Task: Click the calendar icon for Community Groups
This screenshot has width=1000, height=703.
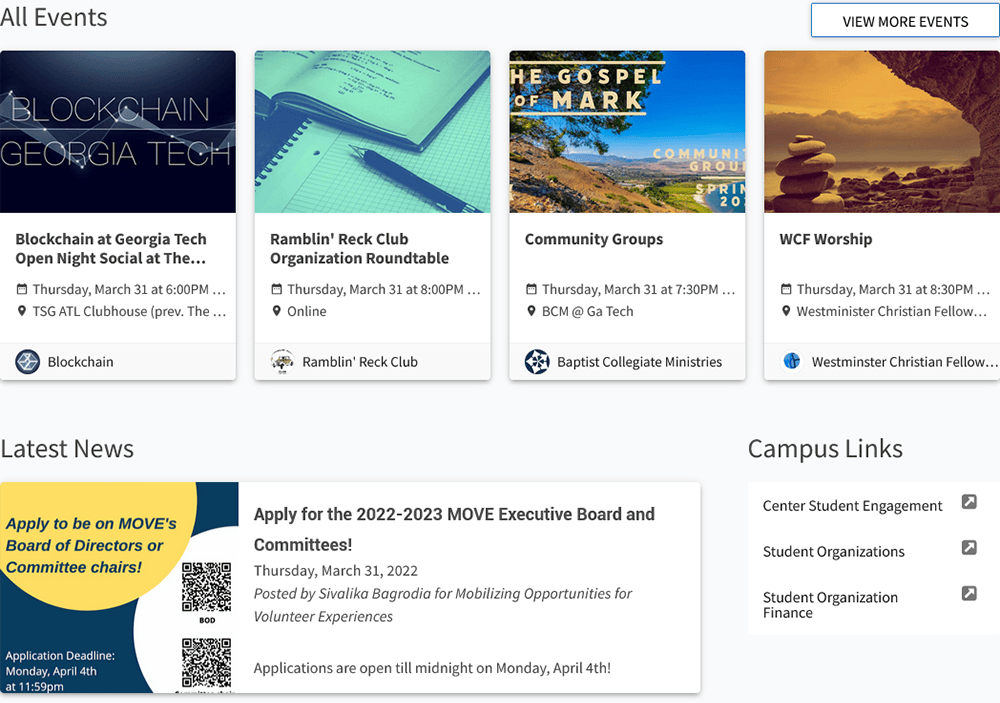Action: (x=531, y=289)
